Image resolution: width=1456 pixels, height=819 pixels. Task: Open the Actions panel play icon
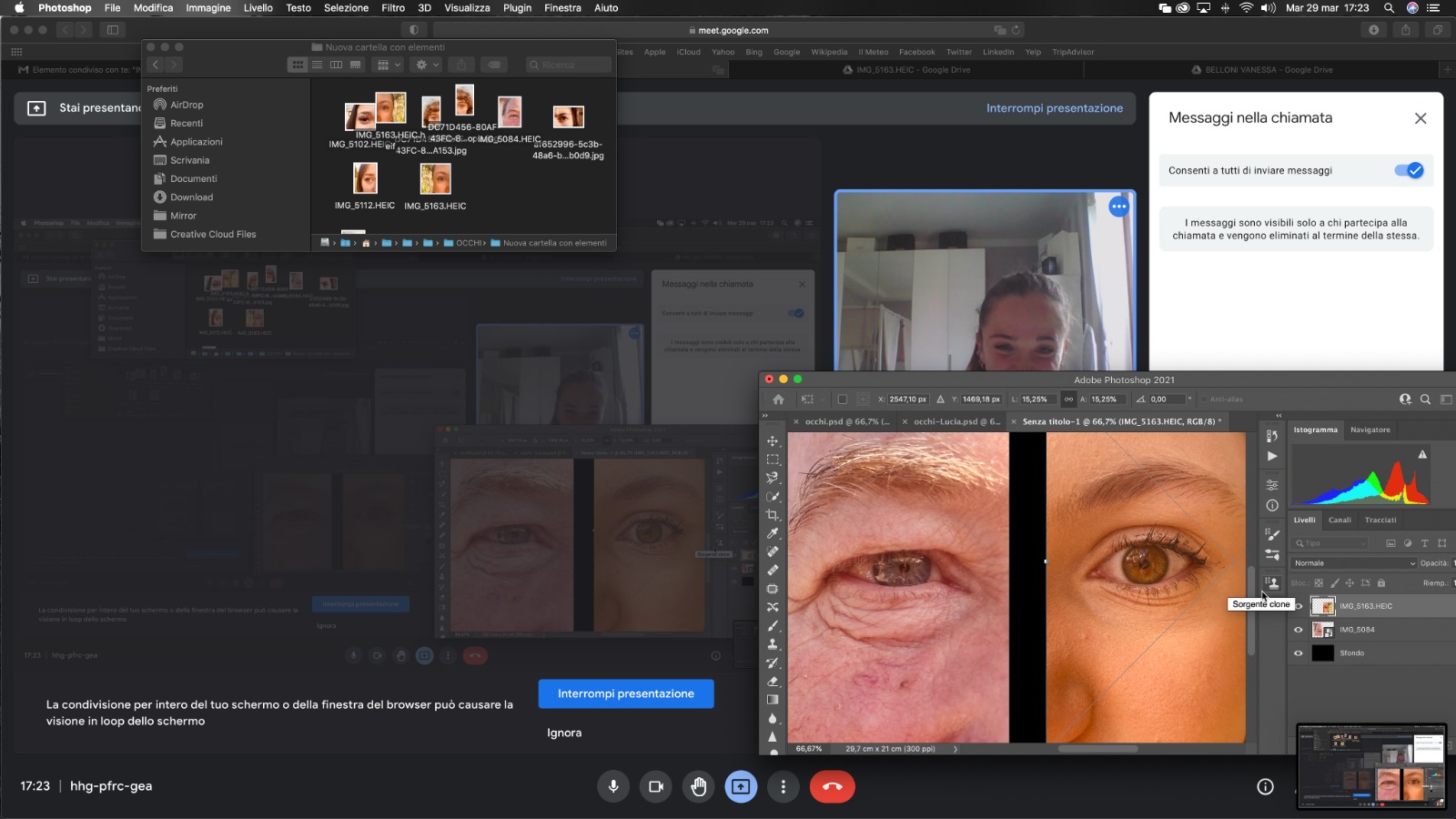click(x=1272, y=456)
